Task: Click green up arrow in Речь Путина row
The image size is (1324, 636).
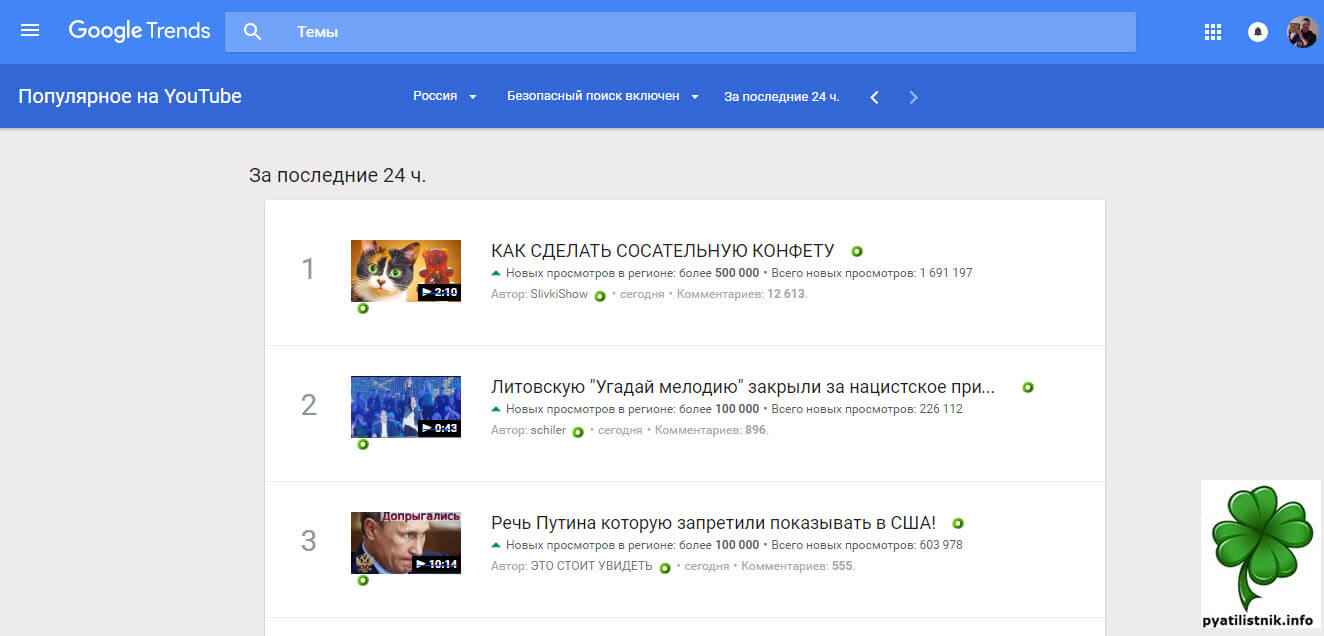Action: (496, 545)
